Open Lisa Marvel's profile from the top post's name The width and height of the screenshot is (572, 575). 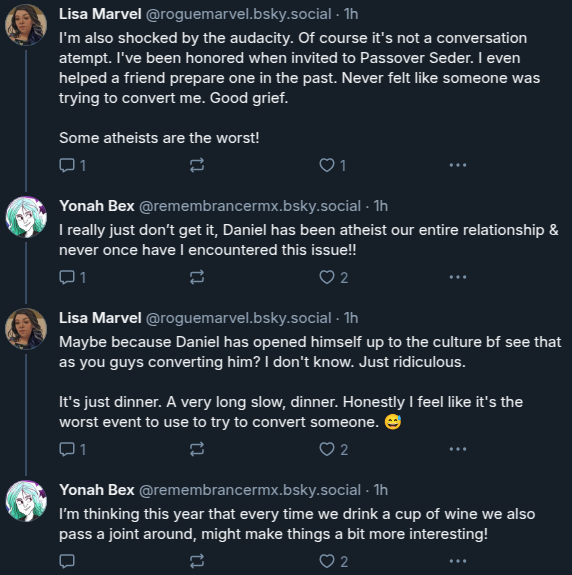click(x=100, y=14)
